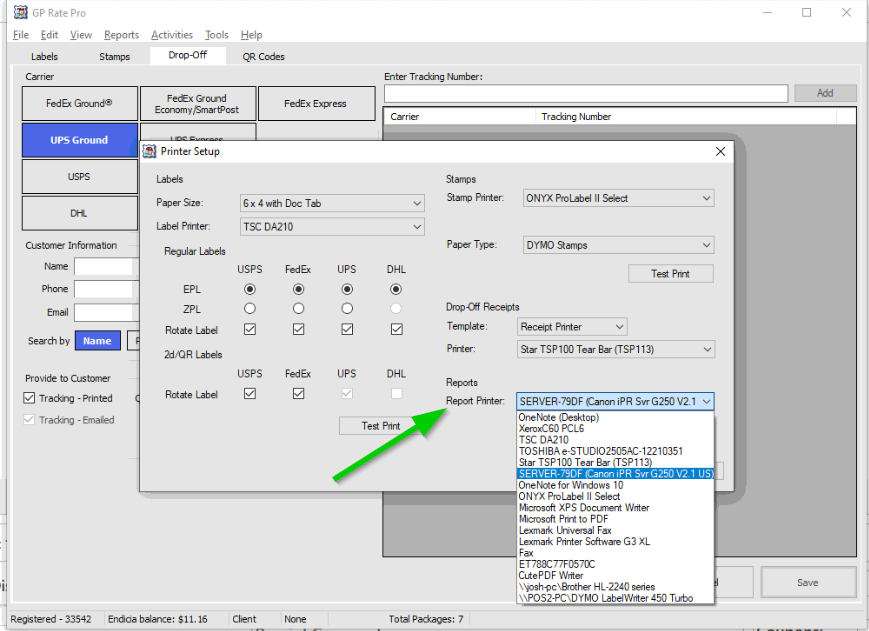Click the GP Rate Pro title bar icon
Viewport: 869px width, 631px height.
click(21, 12)
